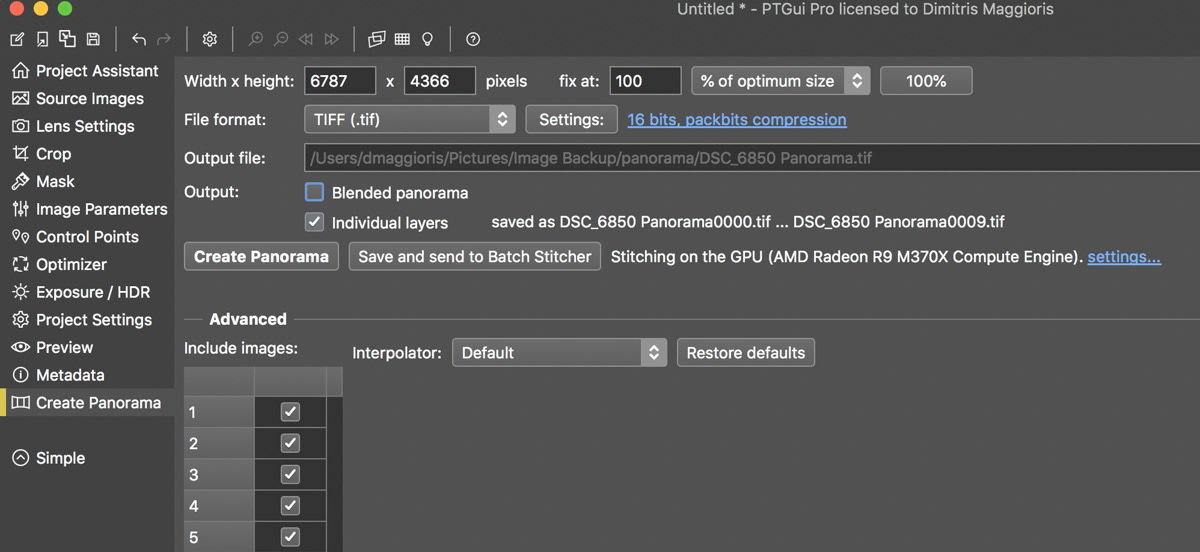Click the new project icon in toolbar
Screen dimensions: 1200x552
tap(17, 39)
